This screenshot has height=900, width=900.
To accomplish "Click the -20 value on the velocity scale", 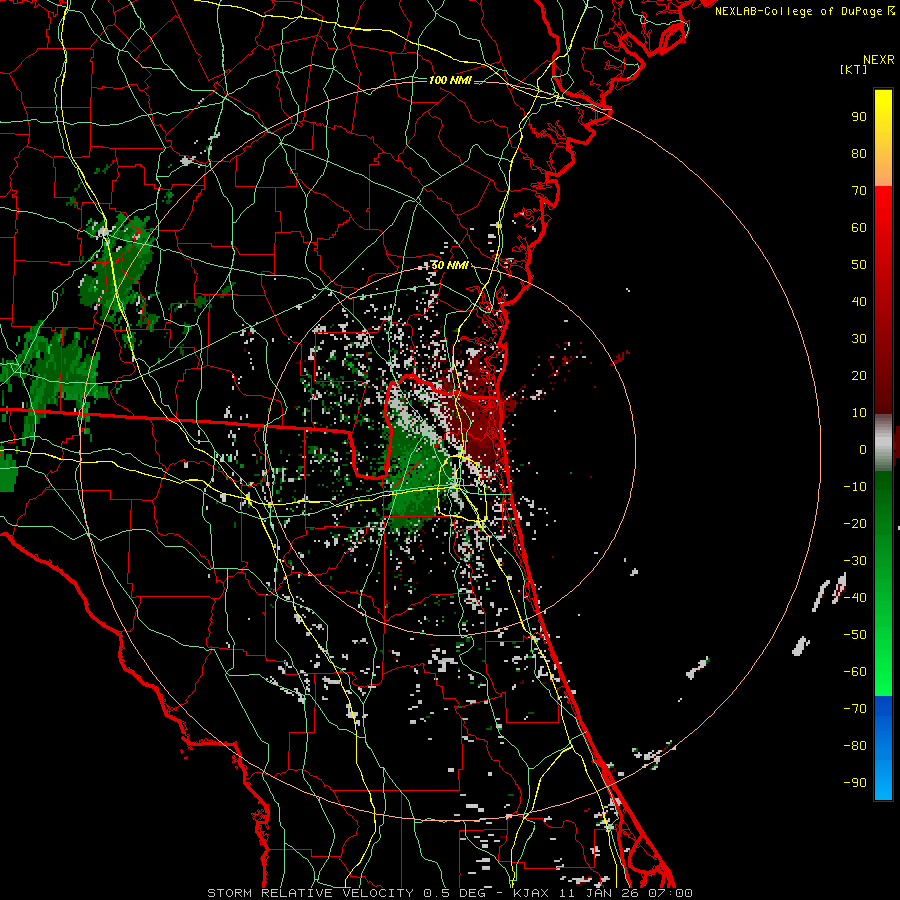I will (855, 524).
